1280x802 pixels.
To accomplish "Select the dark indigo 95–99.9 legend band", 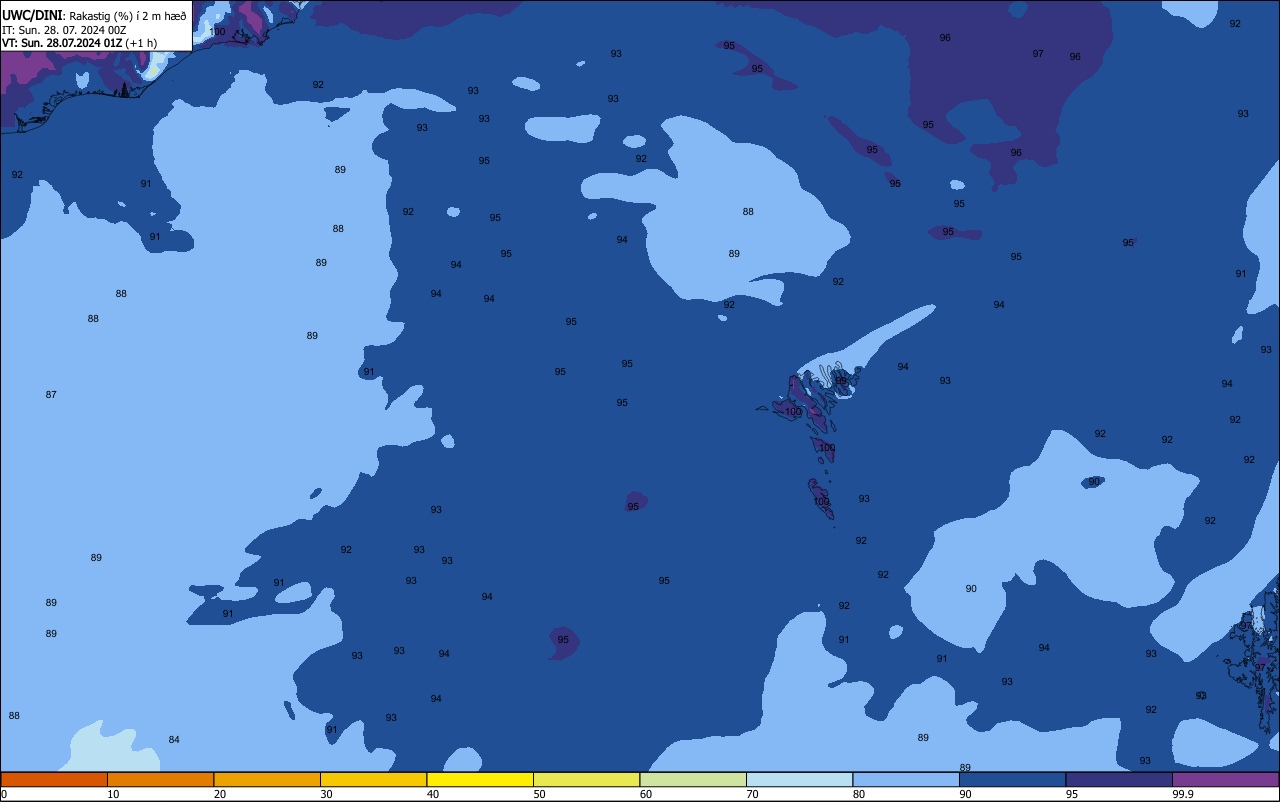I will tap(1119, 779).
